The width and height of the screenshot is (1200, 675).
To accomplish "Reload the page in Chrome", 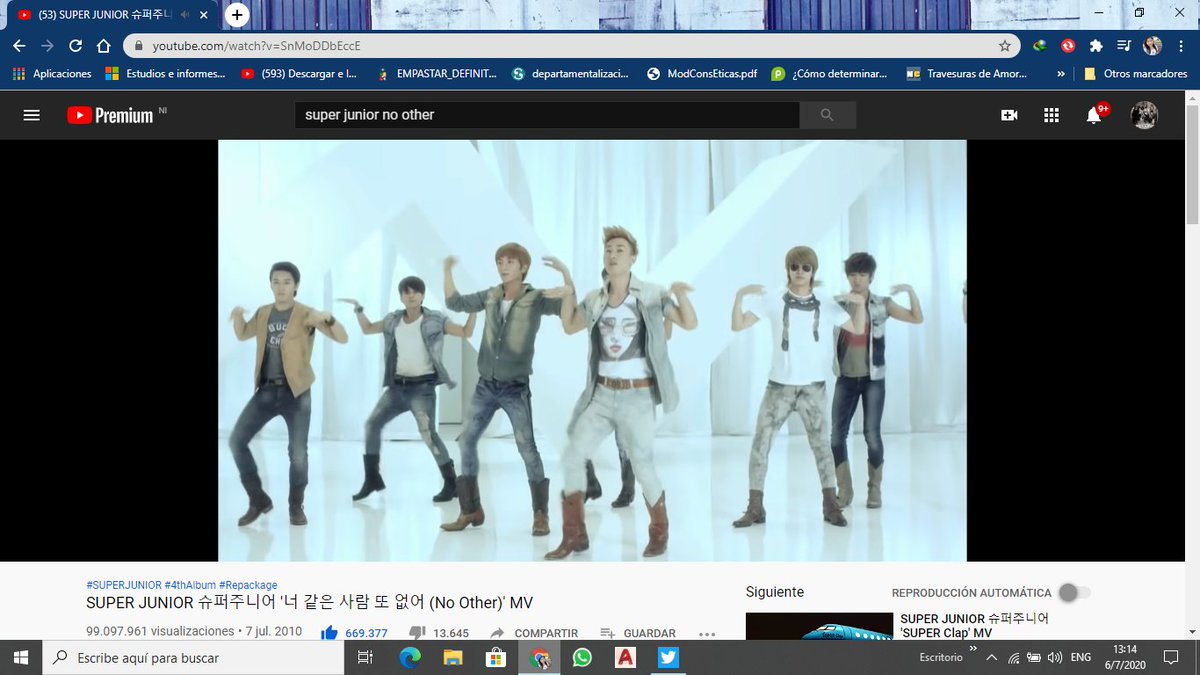I will coord(75,46).
